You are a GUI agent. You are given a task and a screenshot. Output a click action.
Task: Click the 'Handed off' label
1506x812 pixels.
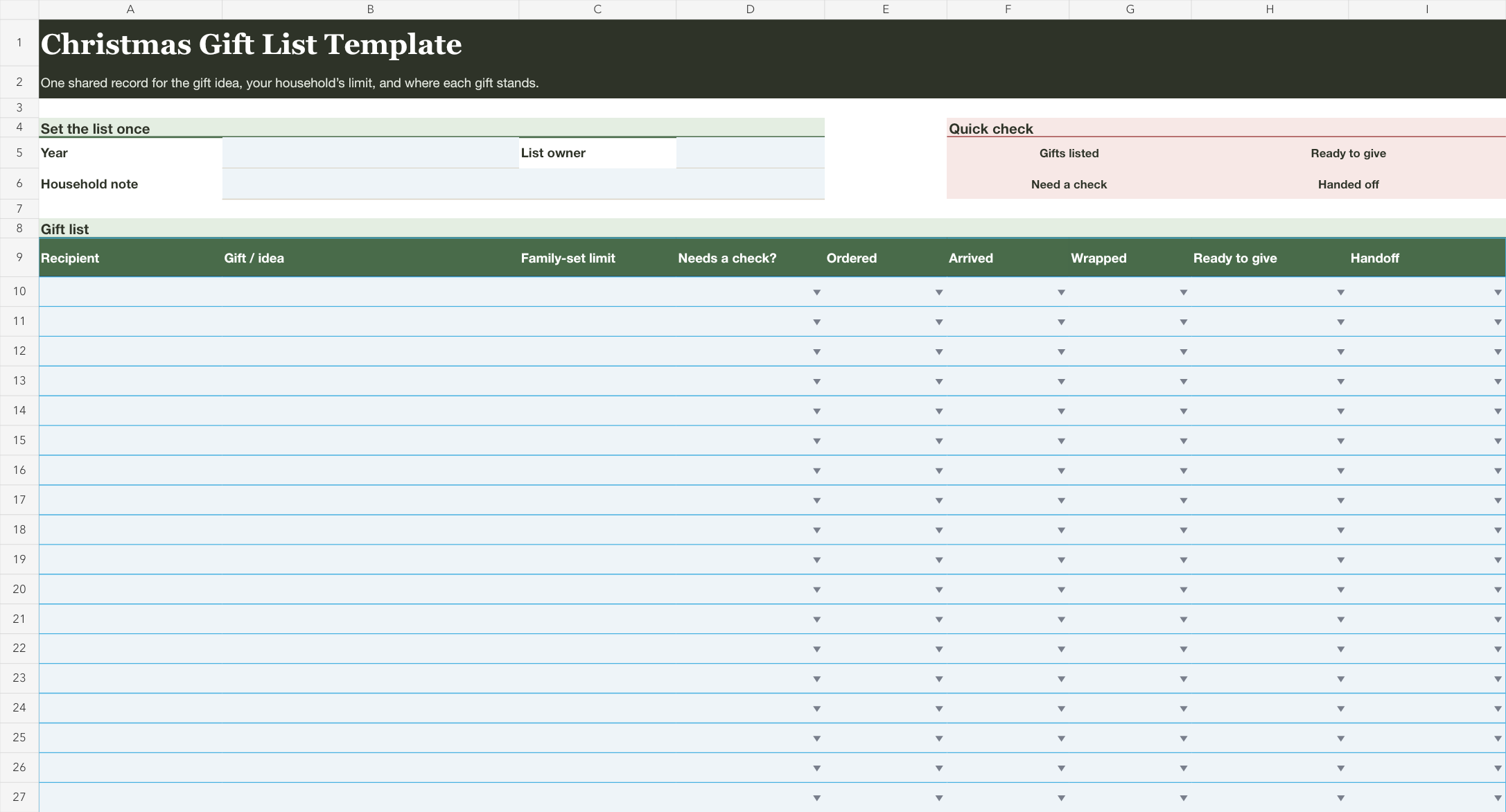click(1348, 184)
